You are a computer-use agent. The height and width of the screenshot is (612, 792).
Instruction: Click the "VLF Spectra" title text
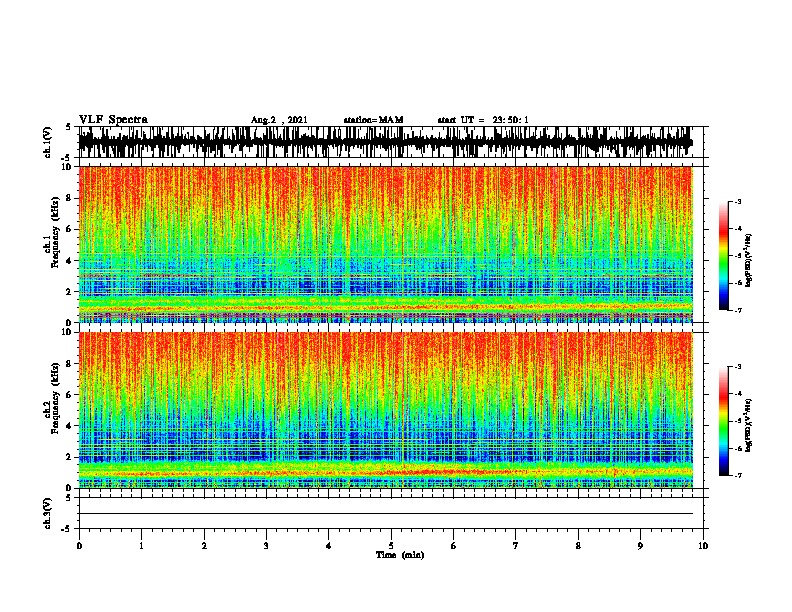(113, 119)
